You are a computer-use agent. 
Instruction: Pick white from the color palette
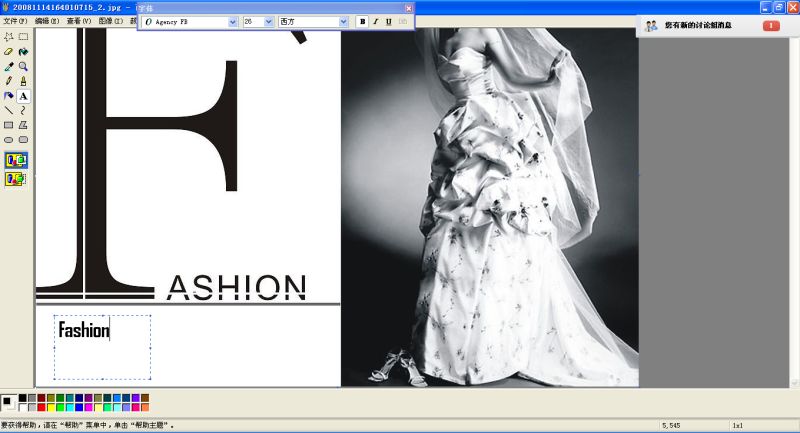22,407
